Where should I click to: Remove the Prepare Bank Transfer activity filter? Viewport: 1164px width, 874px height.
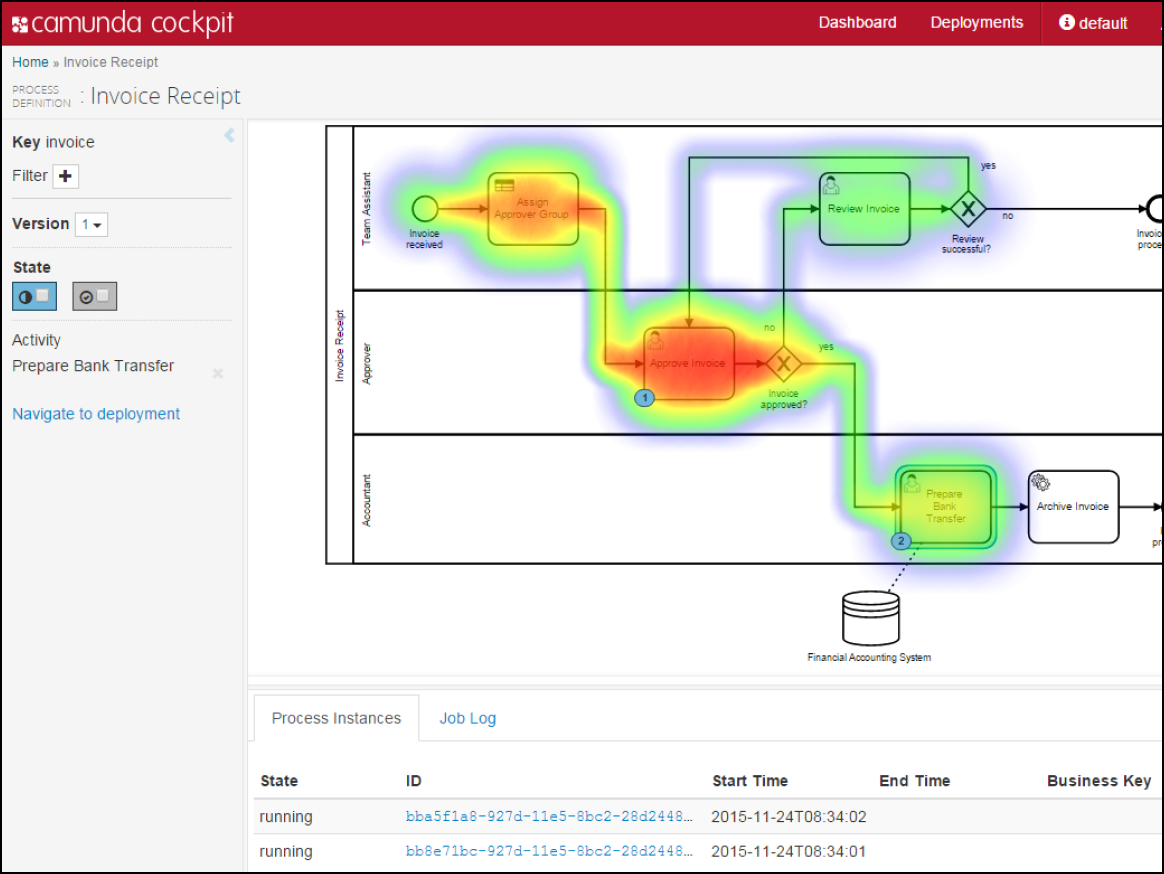[x=218, y=373]
